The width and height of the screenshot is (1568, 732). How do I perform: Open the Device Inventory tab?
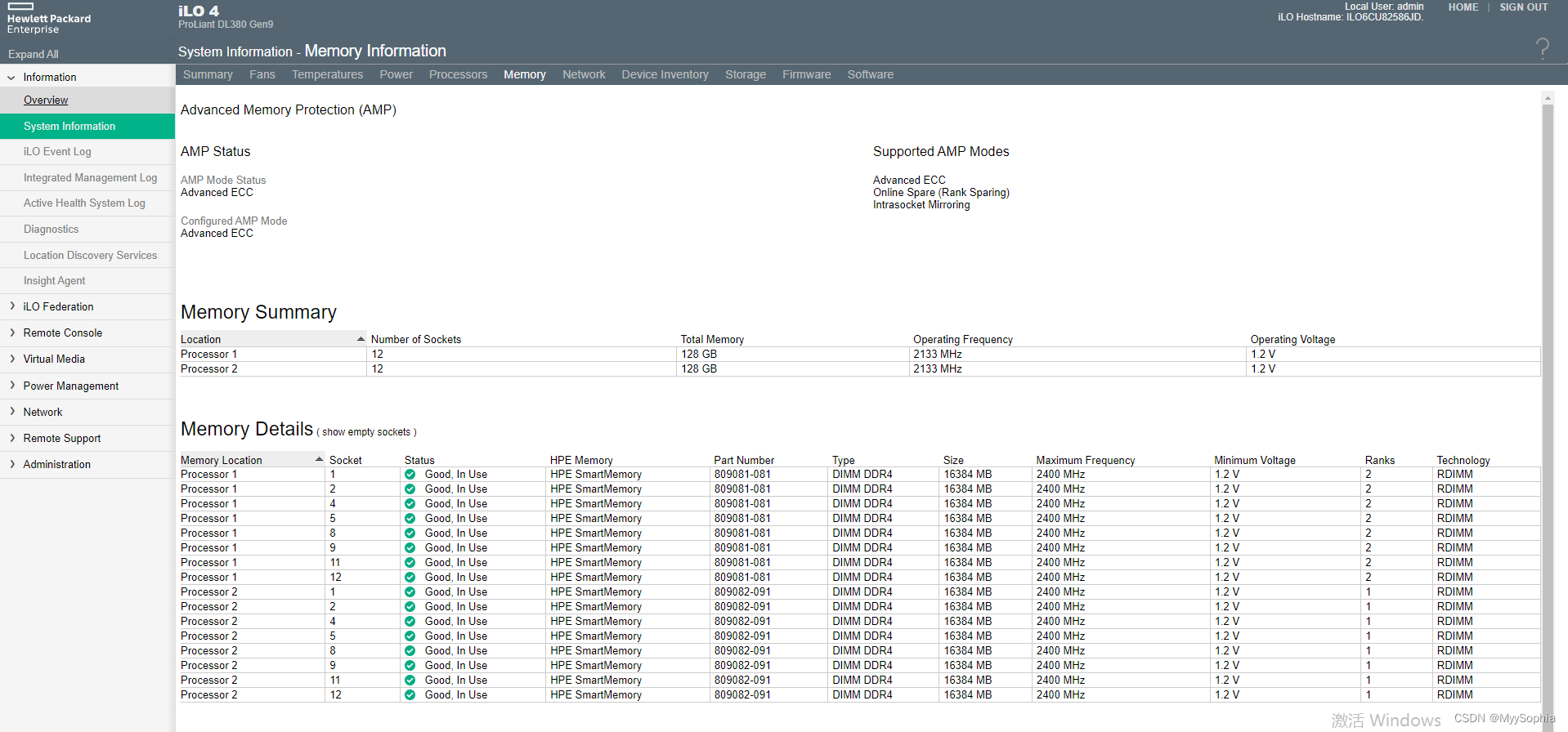[665, 74]
